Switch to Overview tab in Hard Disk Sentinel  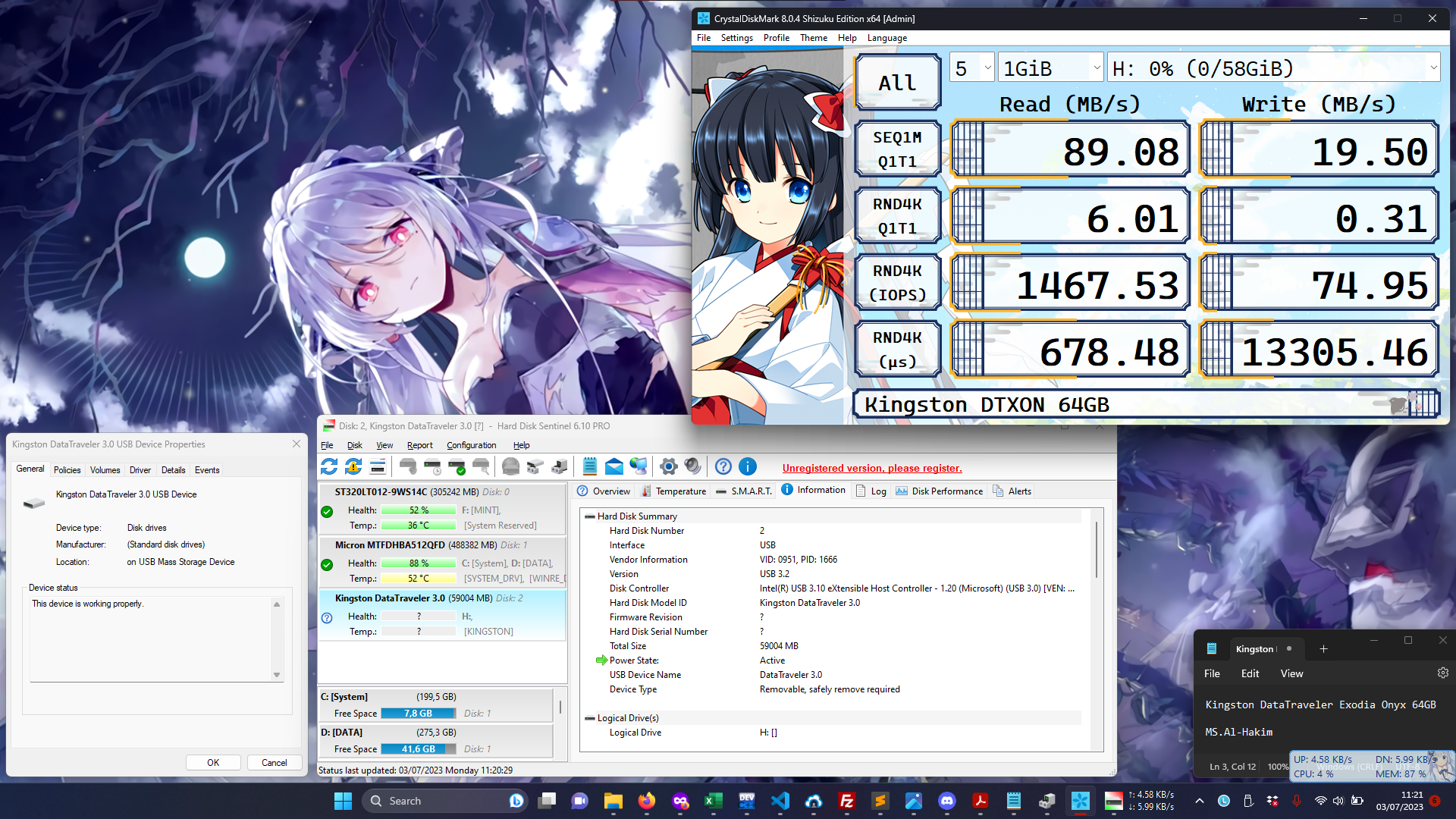point(604,491)
